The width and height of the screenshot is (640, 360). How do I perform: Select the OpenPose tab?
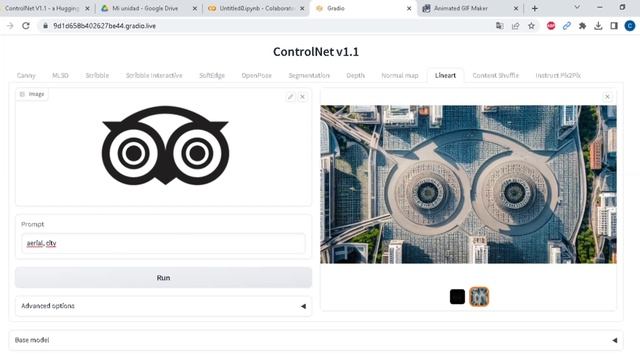(256, 76)
